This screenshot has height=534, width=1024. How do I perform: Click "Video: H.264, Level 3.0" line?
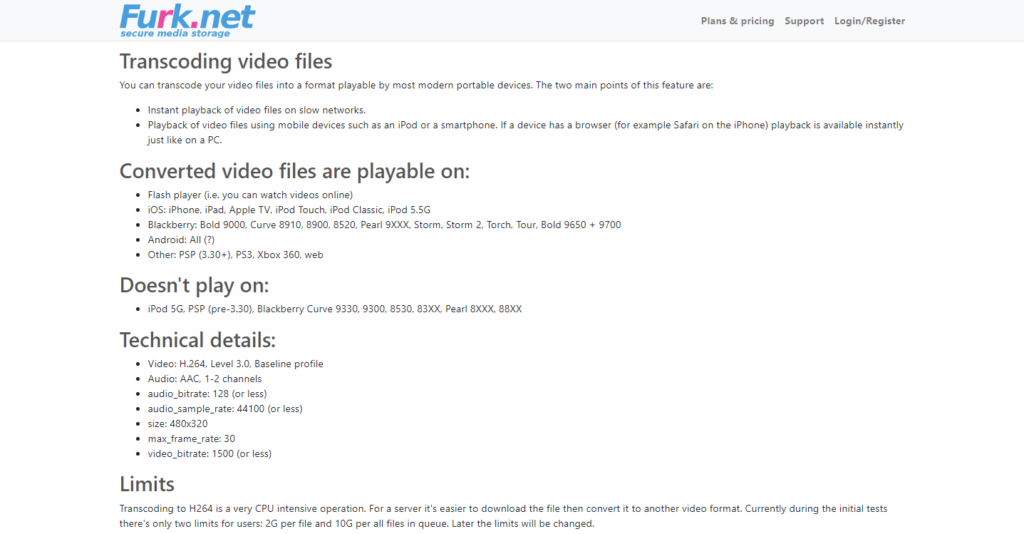[x=235, y=364]
